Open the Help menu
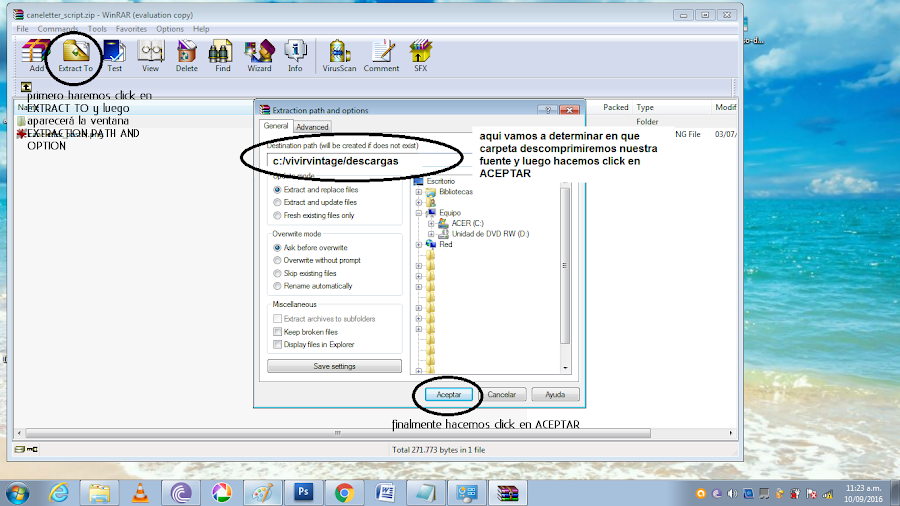The height and width of the screenshot is (506, 900). (201, 29)
